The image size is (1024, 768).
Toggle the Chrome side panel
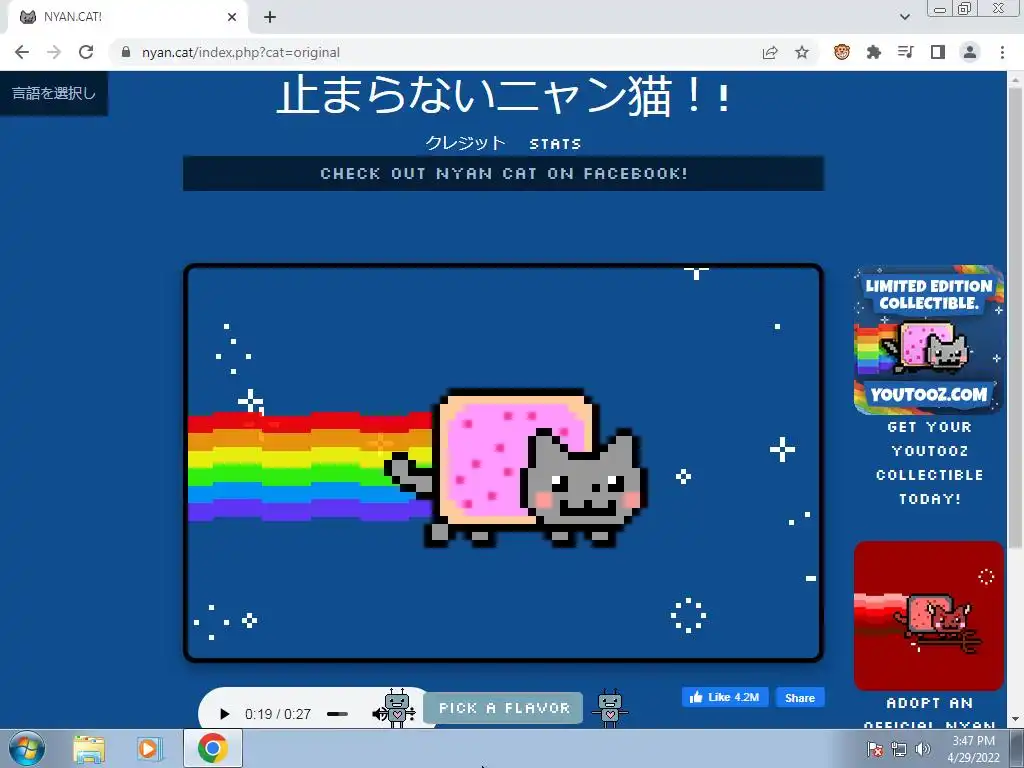[x=938, y=52]
